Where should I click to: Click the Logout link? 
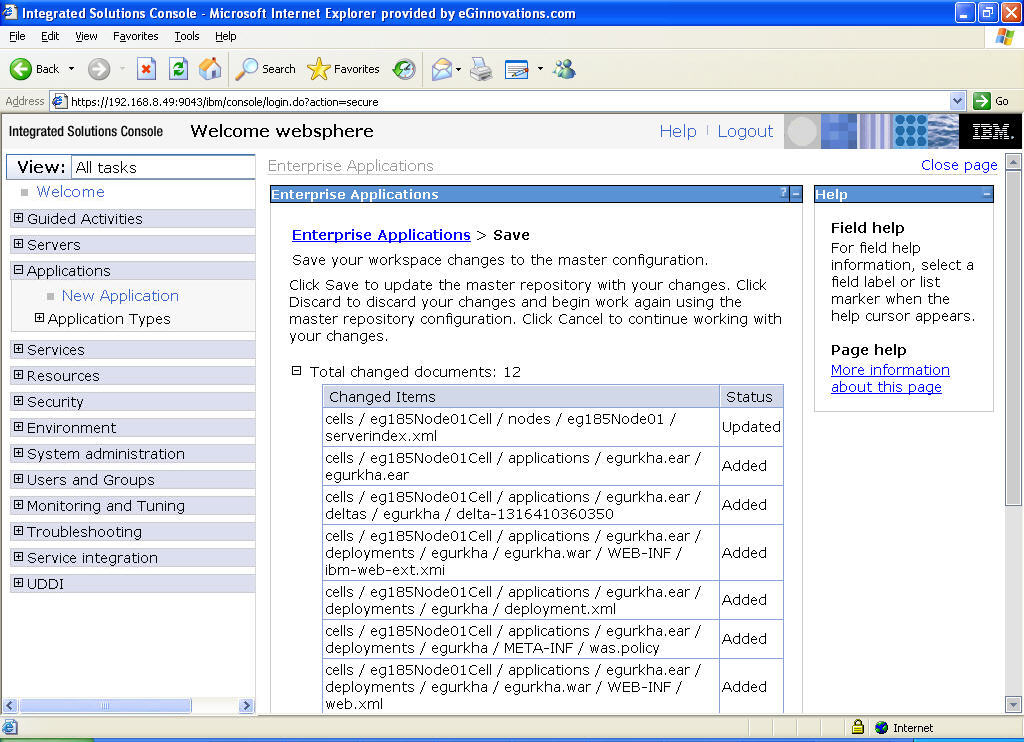tap(745, 131)
